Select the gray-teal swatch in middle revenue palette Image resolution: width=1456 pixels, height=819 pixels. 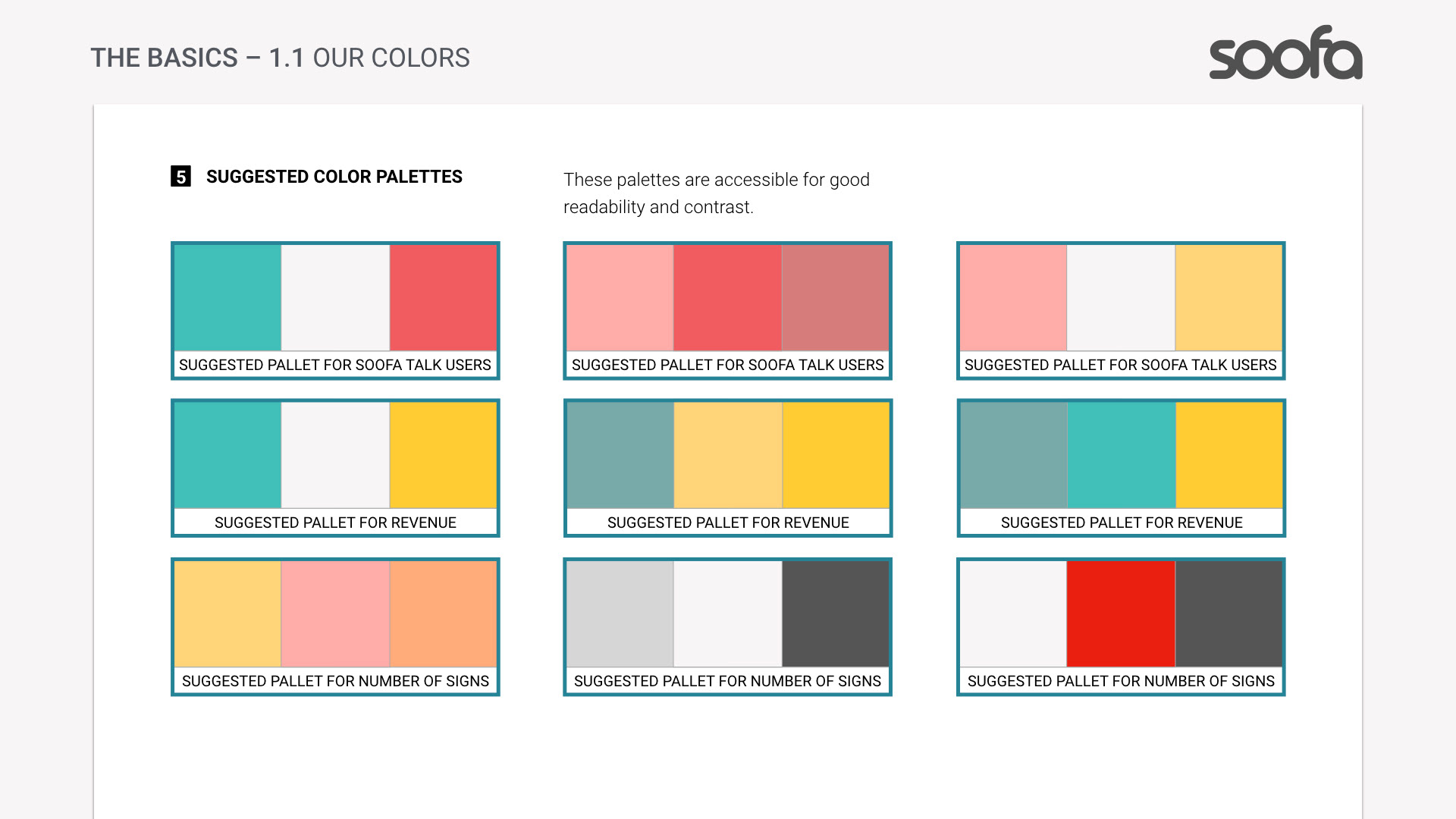pyautogui.click(x=620, y=455)
